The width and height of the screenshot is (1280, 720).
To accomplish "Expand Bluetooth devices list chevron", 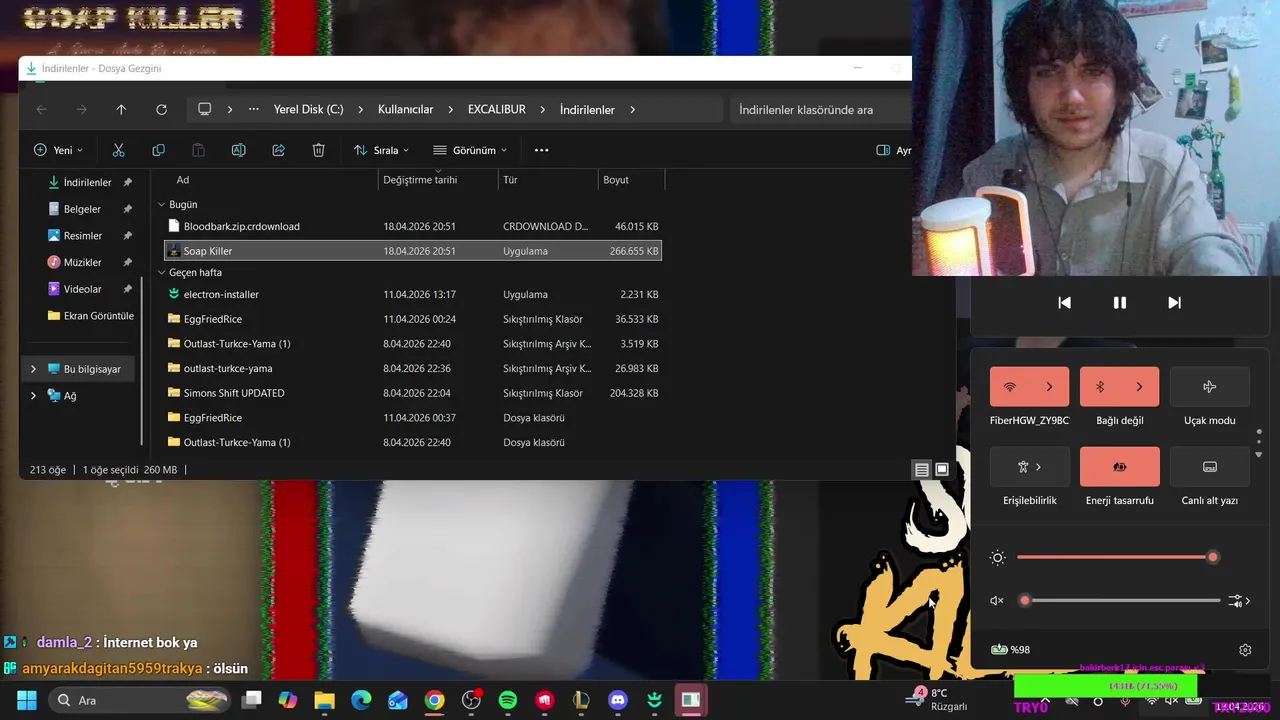I will (1140, 387).
